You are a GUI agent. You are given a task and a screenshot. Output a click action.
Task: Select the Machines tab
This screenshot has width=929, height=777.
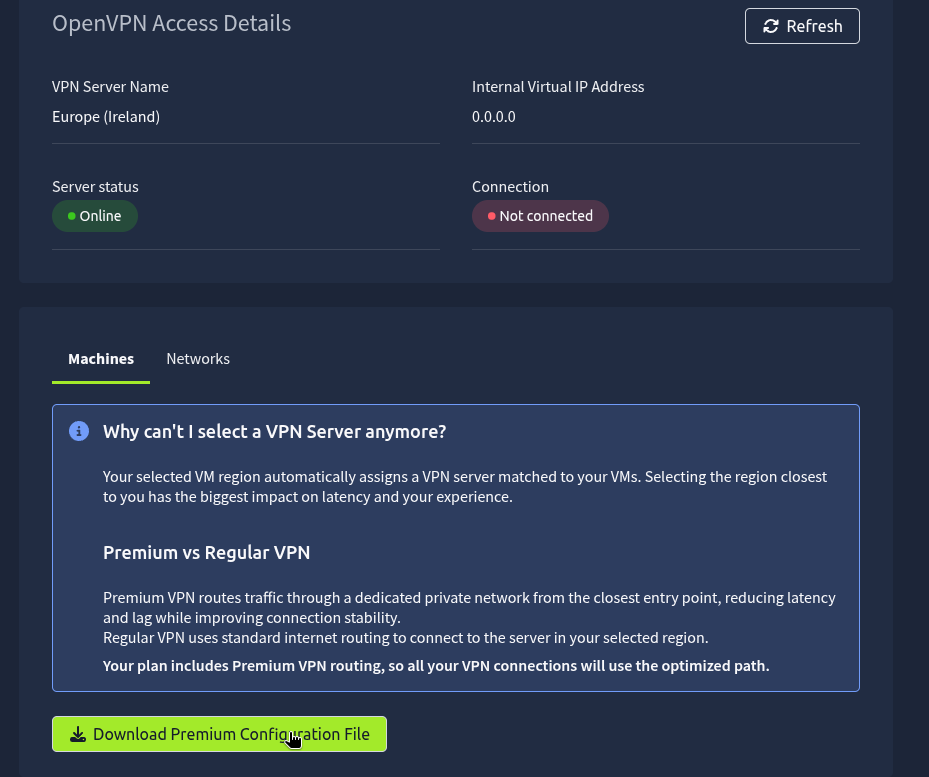point(101,359)
